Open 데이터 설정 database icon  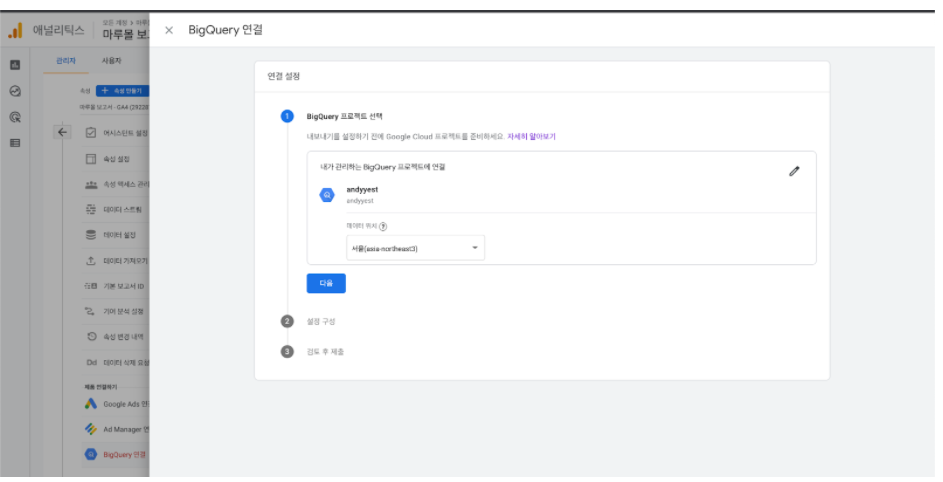[x=91, y=235]
